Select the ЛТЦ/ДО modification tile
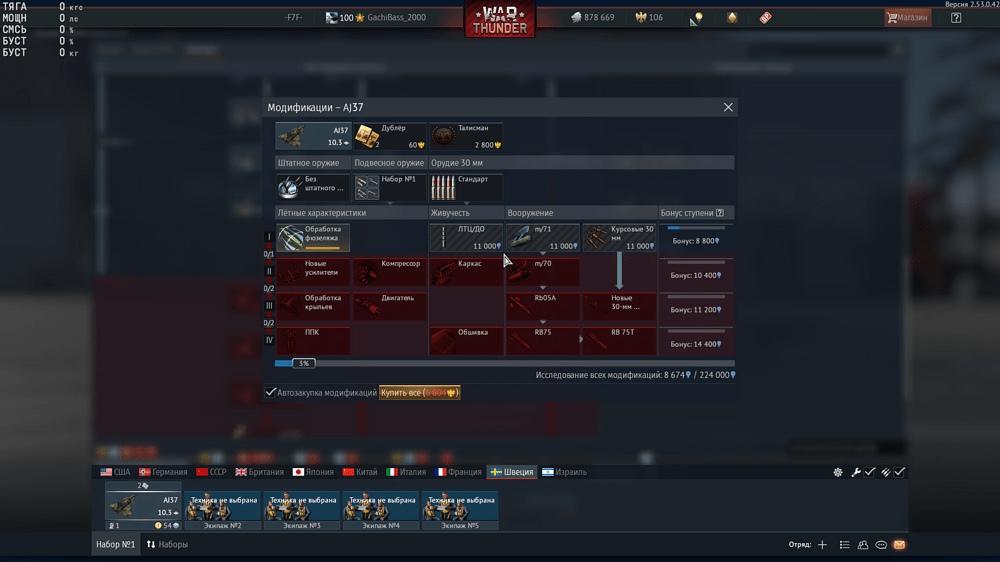This screenshot has width=1000, height=562. coord(466,238)
